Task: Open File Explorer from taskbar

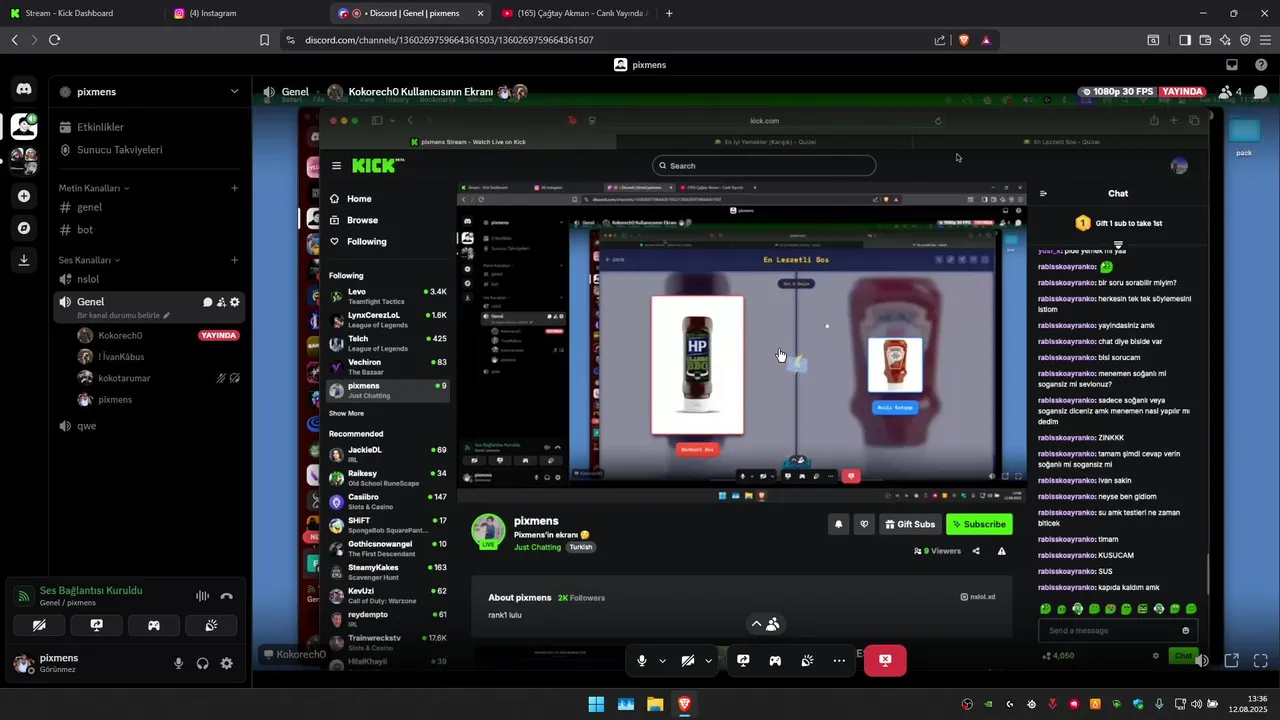Action: pos(655,704)
